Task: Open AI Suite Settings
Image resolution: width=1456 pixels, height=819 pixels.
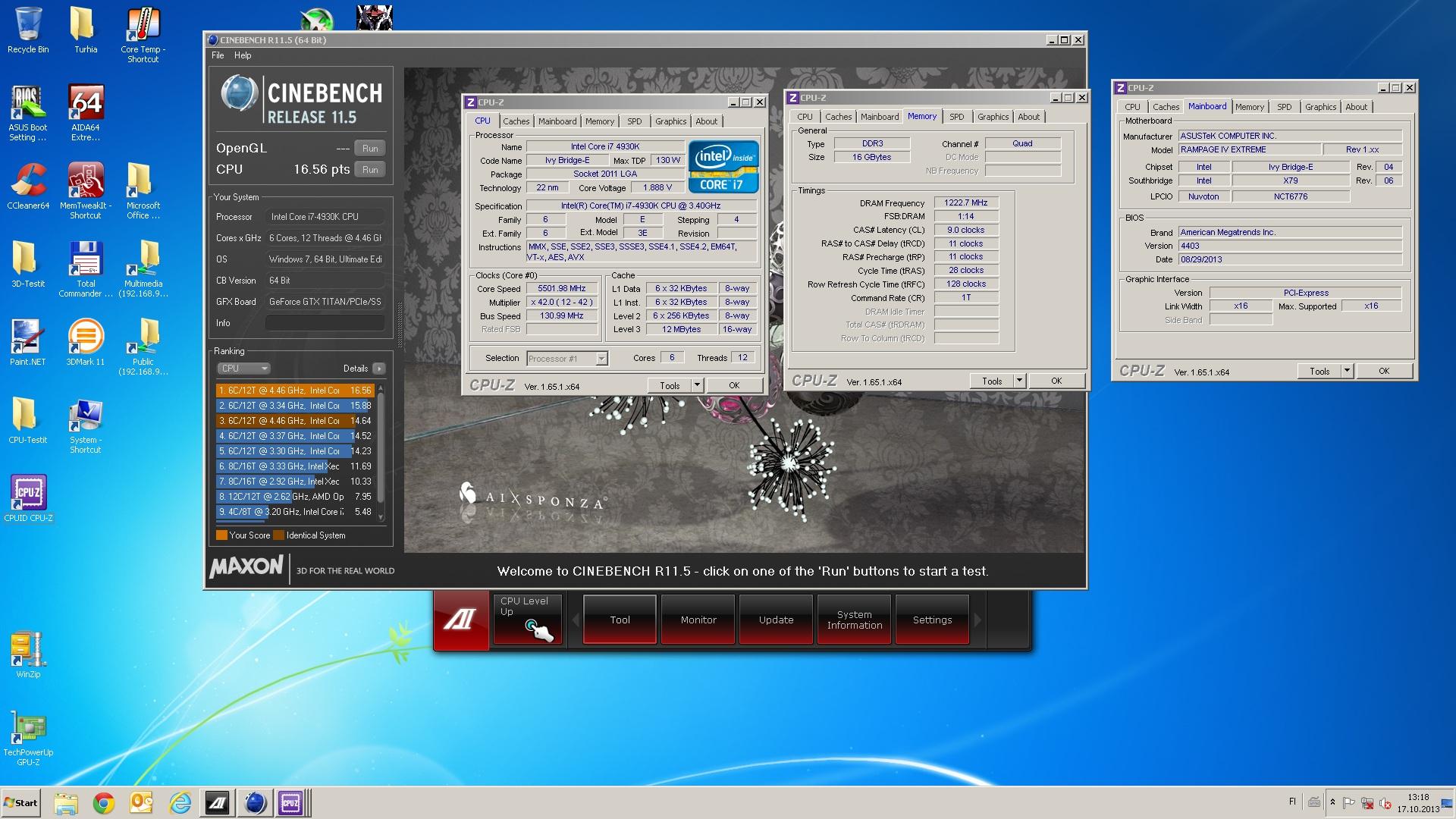Action: (x=932, y=620)
